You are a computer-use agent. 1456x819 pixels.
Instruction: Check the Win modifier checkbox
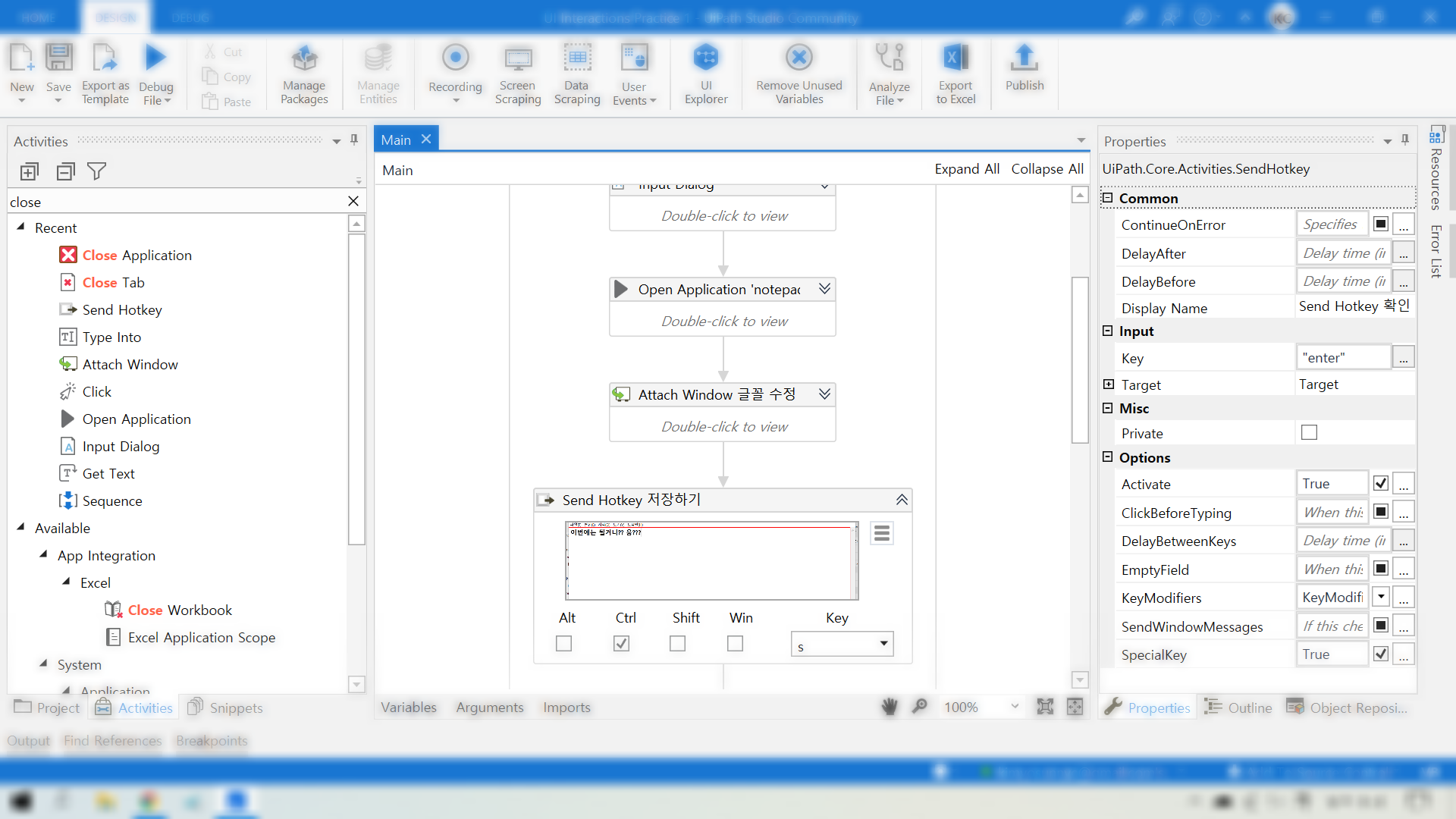point(735,643)
